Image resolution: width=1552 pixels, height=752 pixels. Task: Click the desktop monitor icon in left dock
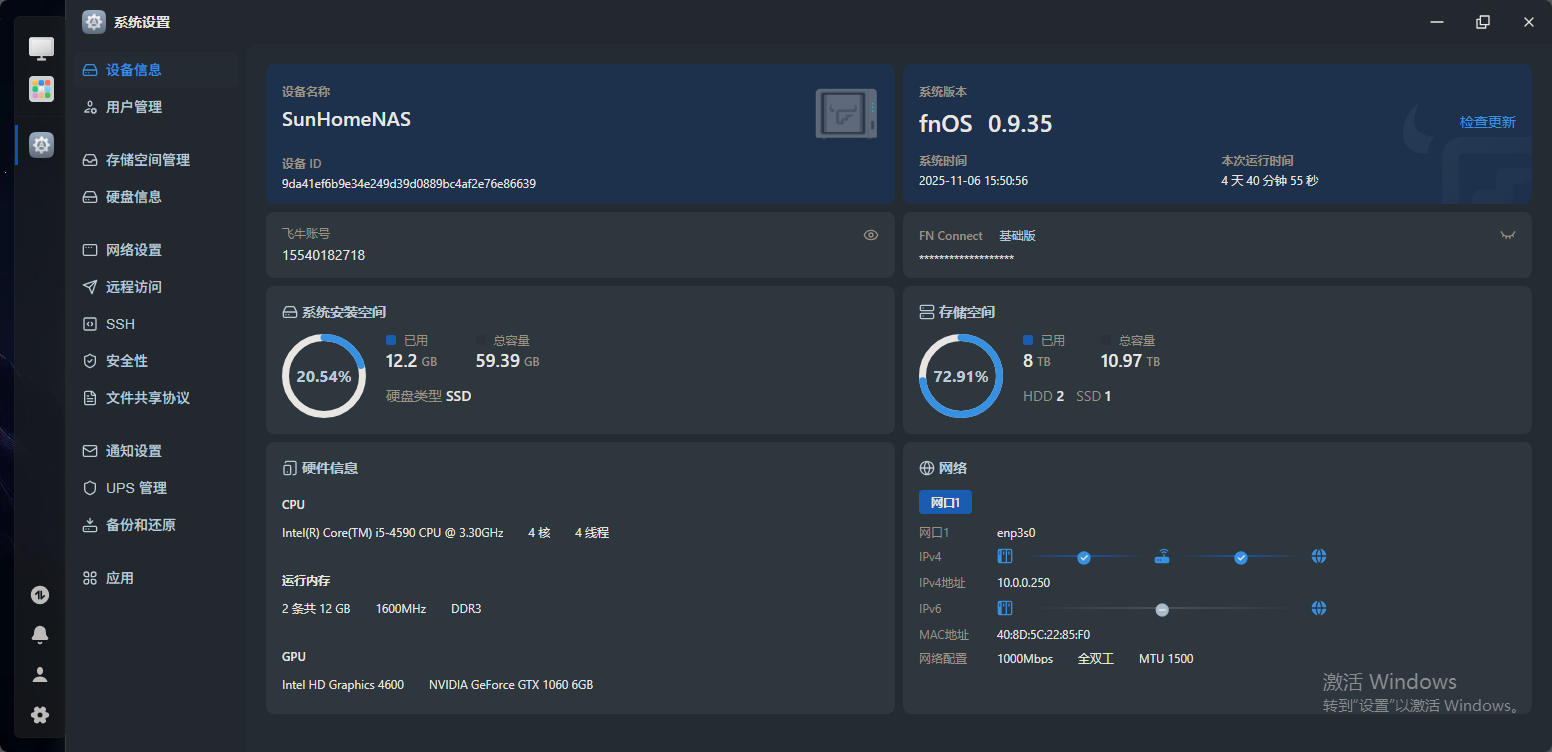tap(41, 48)
